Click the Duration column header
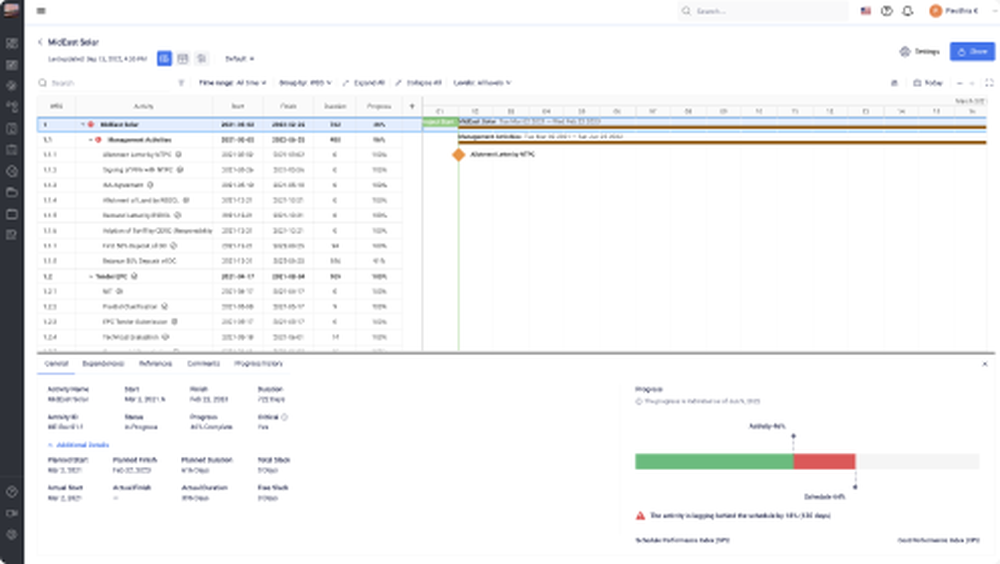The height and width of the screenshot is (564, 1000). [335, 107]
